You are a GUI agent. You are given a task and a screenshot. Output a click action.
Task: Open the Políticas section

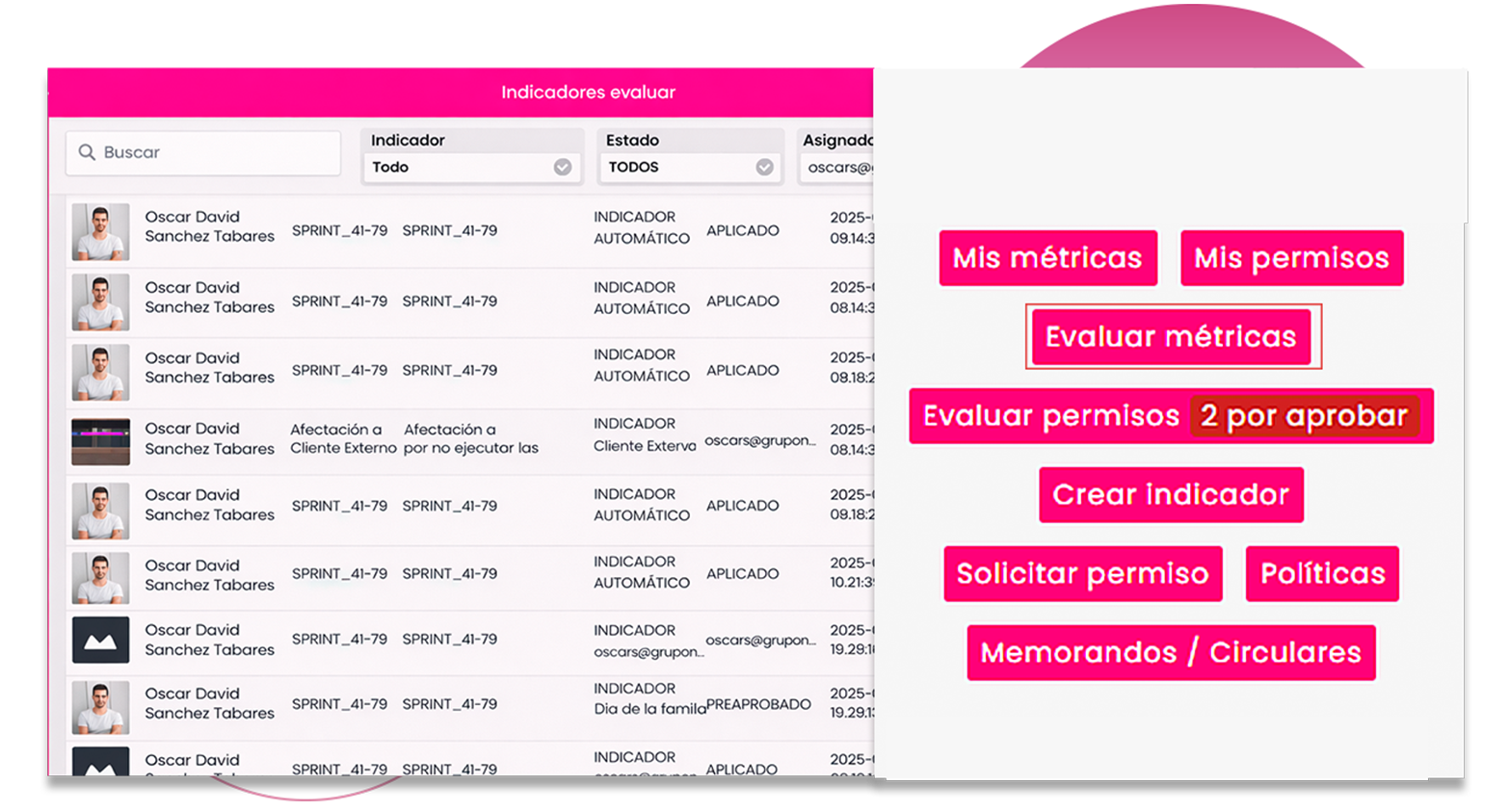pos(1322,574)
